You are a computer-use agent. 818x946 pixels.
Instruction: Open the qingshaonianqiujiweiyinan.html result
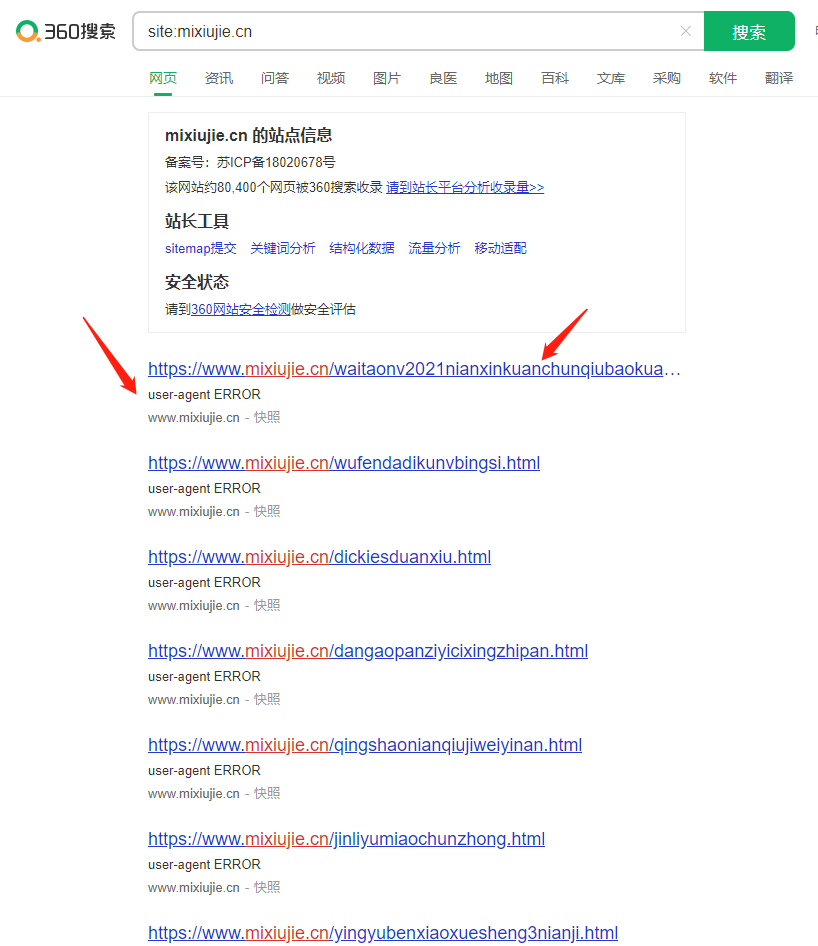click(x=365, y=745)
